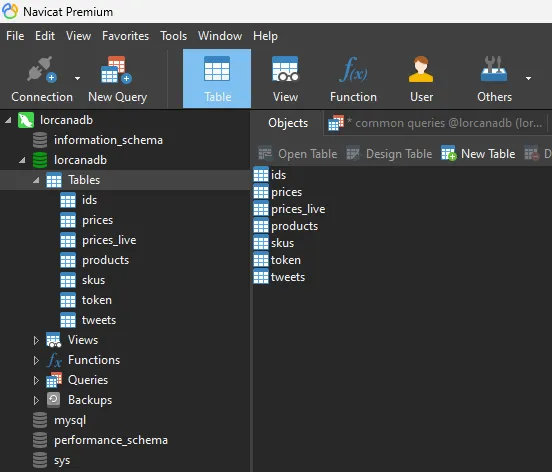Click the Navicat Premium logo icon
The image size is (552, 472).
click(x=10, y=12)
